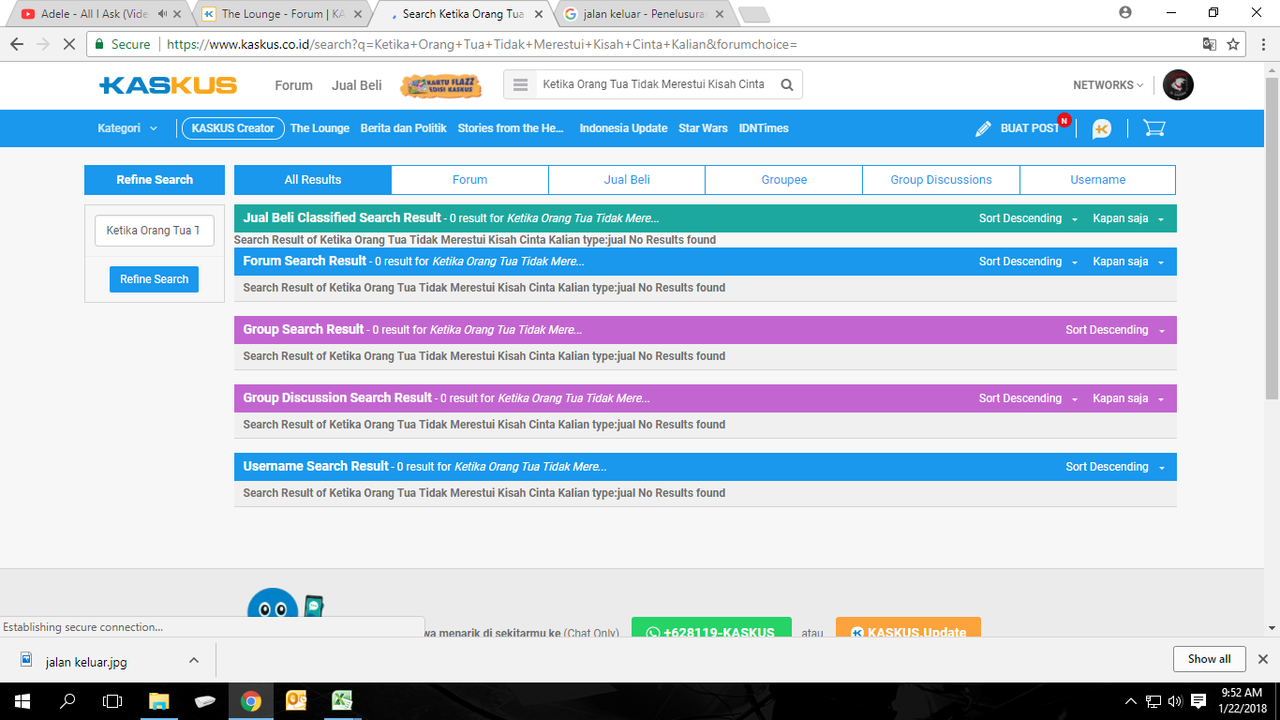Viewport: 1280px width, 720px height.
Task: Open Sort Descending in Group Search Result
Action: coord(1115,330)
